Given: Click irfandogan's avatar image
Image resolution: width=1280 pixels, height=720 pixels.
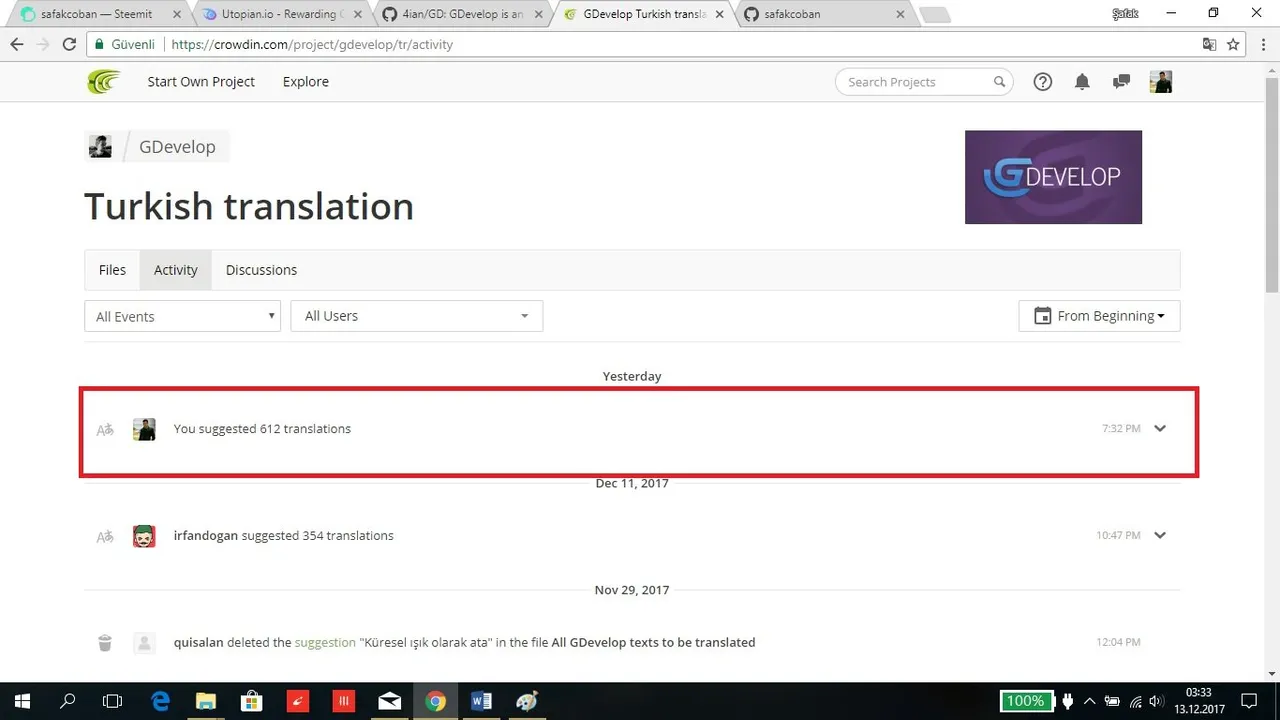Looking at the screenshot, I should pyautogui.click(x=144, y=536).
